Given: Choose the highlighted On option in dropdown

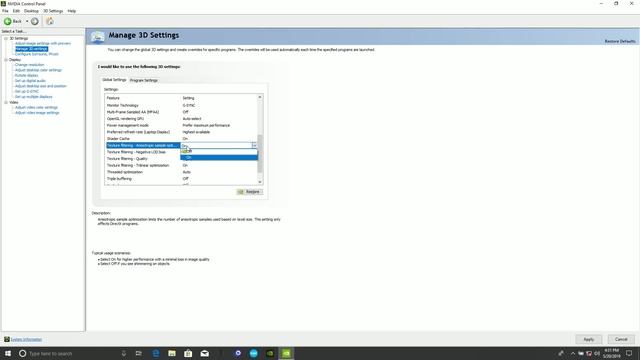Looking at the screenshot, I should coord(219,157).
